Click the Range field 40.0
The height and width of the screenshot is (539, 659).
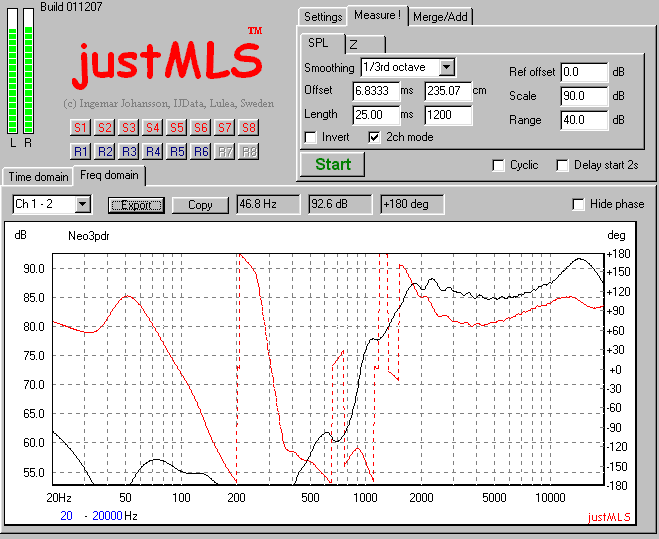coord(584,120)
